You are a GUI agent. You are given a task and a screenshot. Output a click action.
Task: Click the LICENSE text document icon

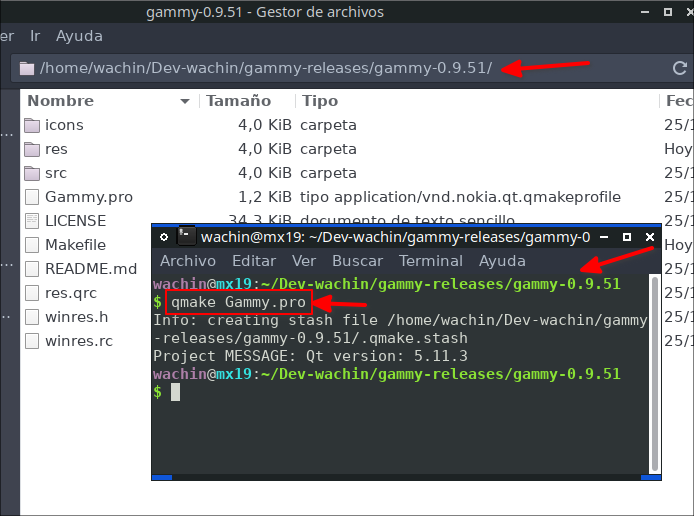(x=32, y=221)
